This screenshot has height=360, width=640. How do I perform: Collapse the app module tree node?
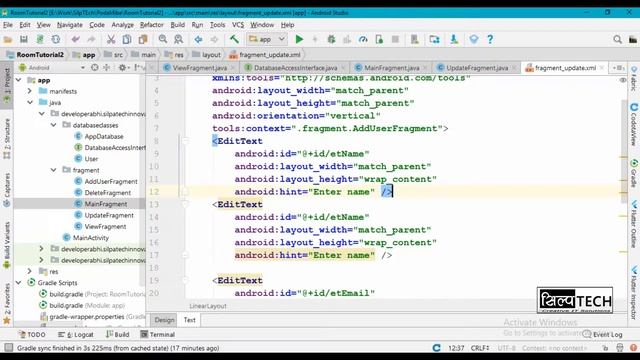19,80
